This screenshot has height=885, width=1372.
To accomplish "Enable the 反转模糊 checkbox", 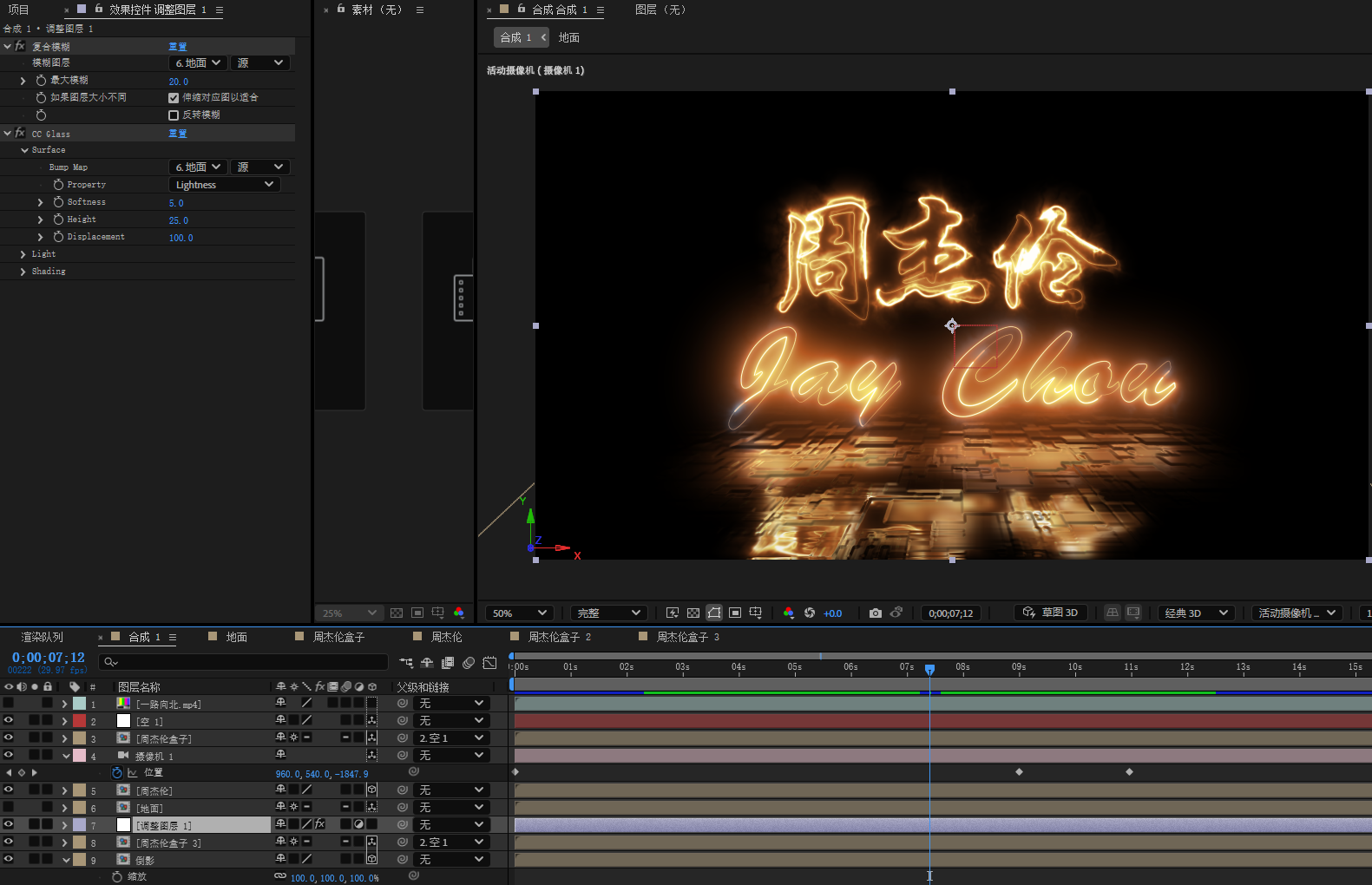I will pos(174,115).
